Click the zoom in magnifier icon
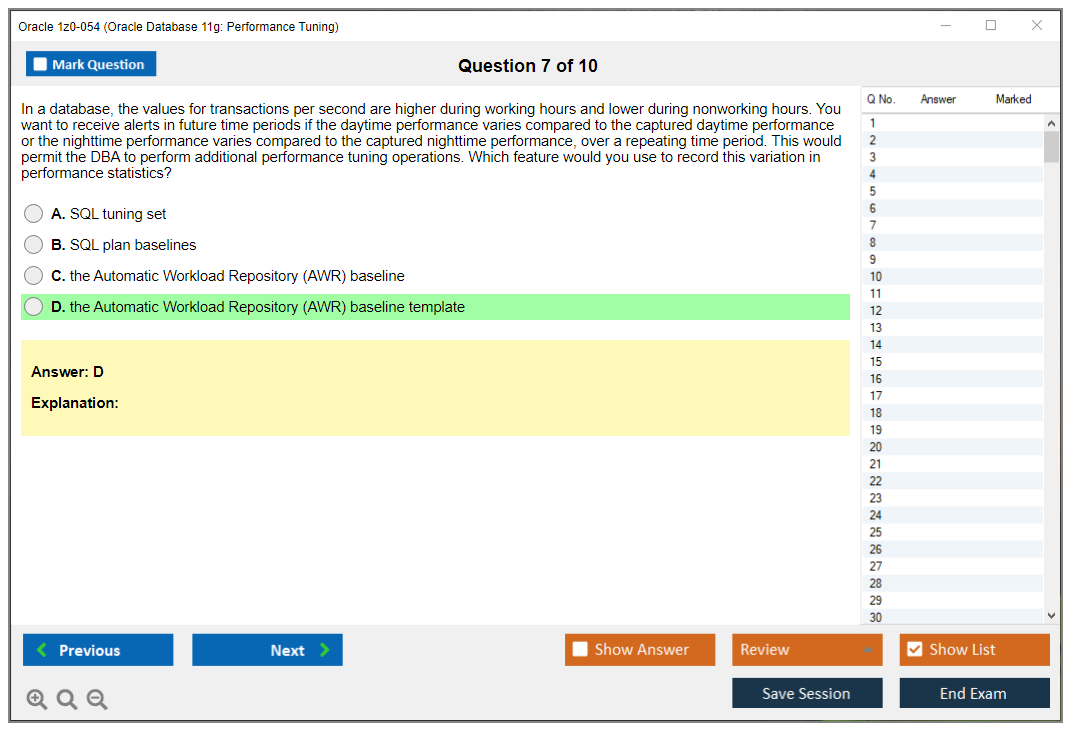This screenshot has height=735, width=1075. 37,700
